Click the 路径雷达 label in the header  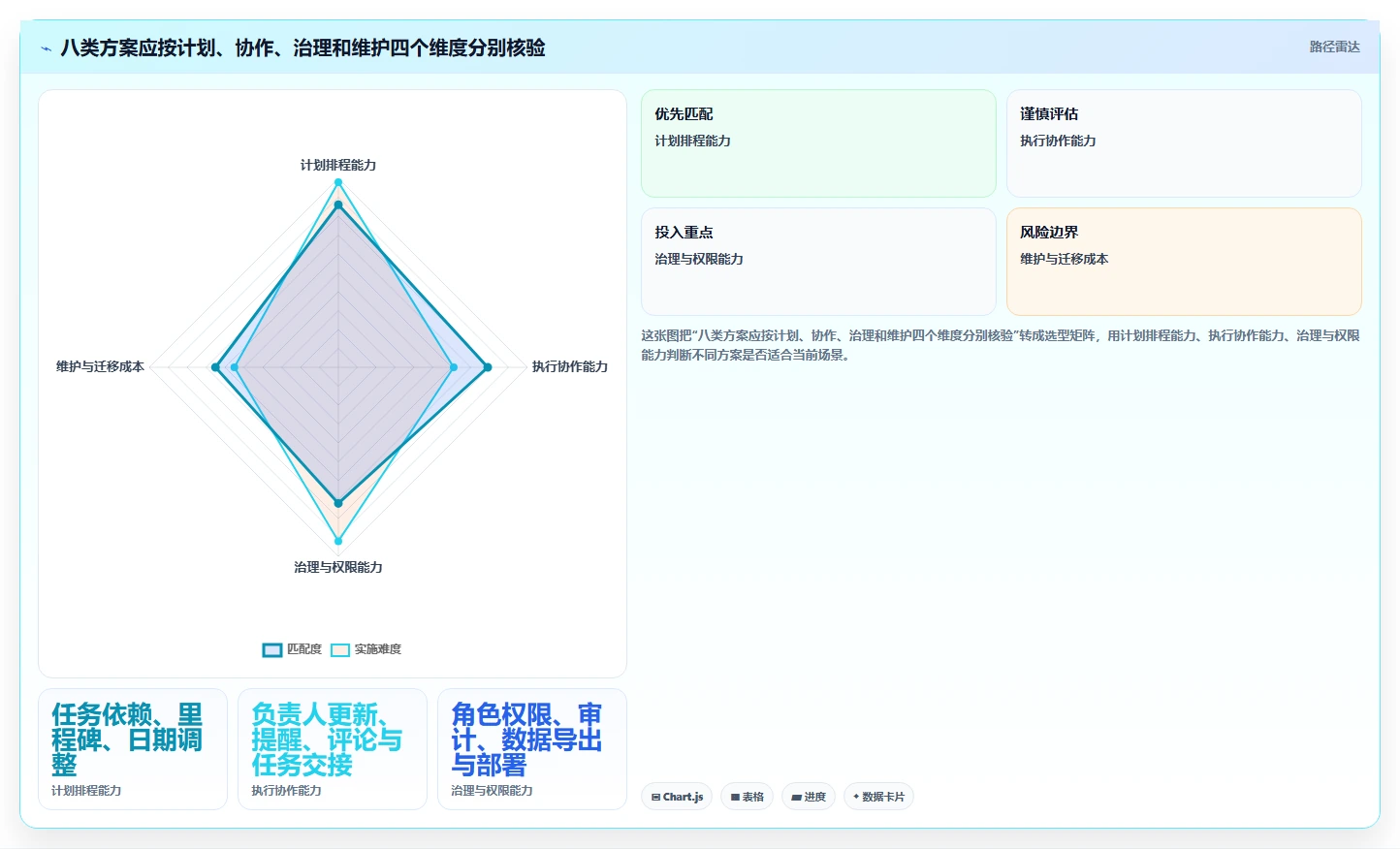[1334, 47]
